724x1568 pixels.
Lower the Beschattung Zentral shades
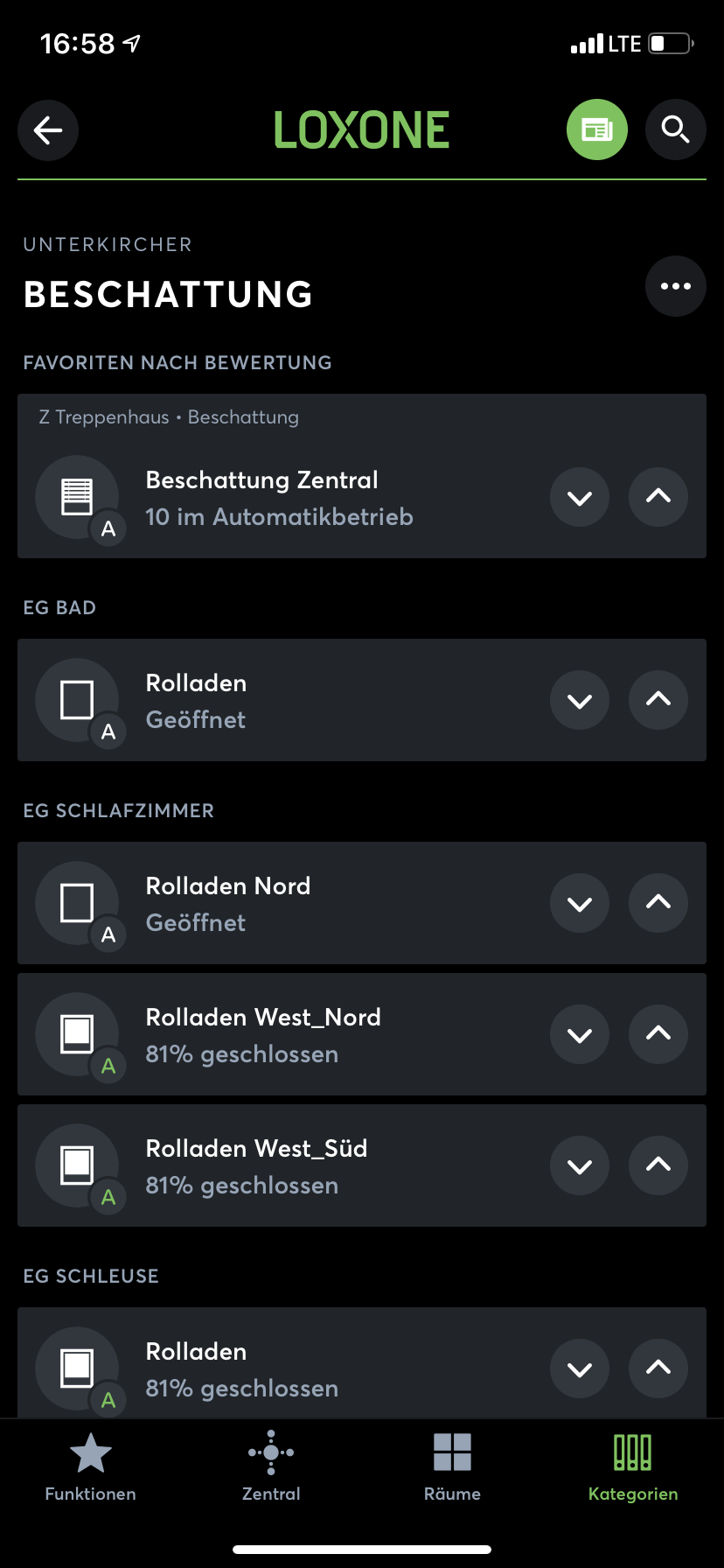coord(580,497)
